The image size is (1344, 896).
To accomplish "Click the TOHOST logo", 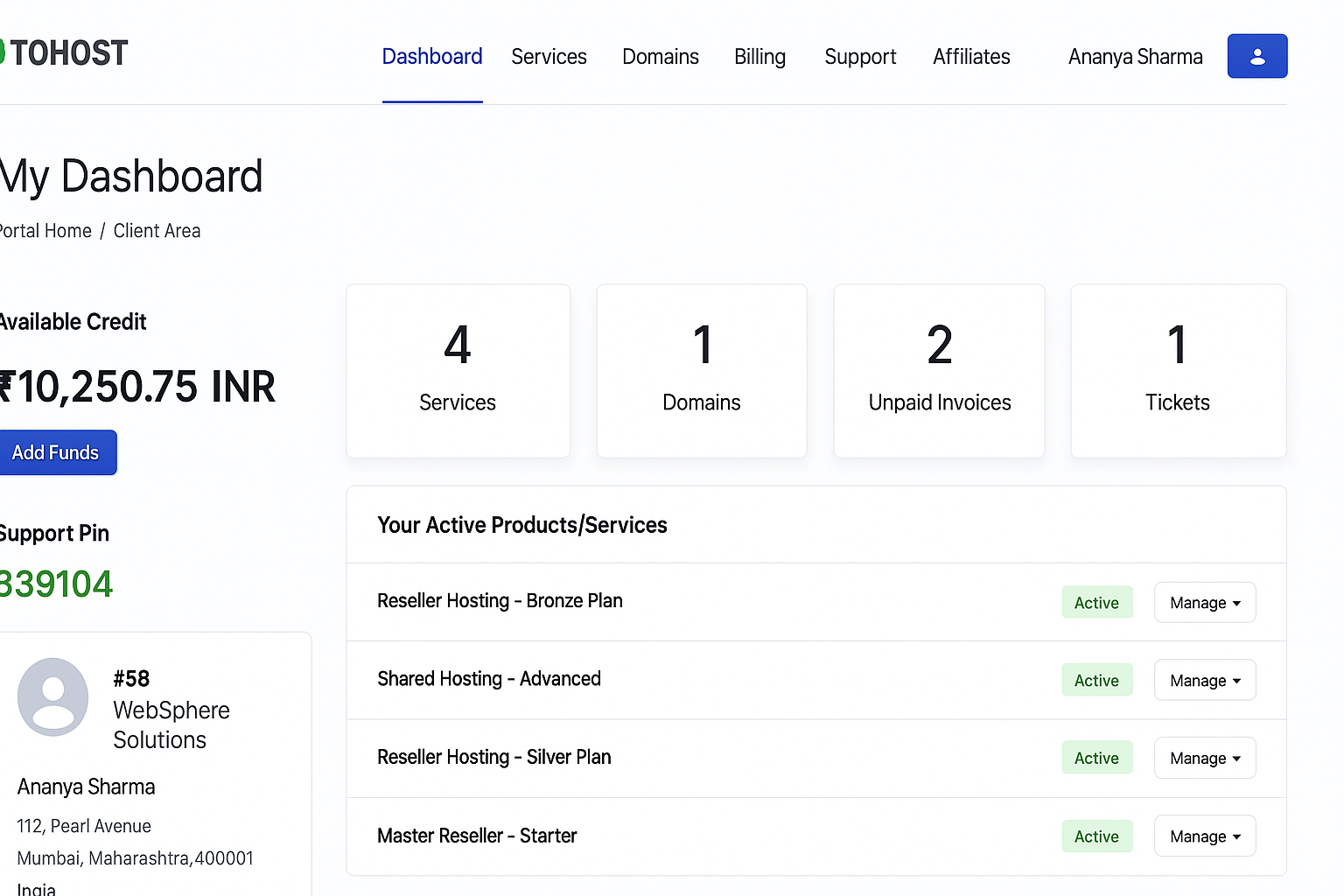I will (x=66, y=53).
